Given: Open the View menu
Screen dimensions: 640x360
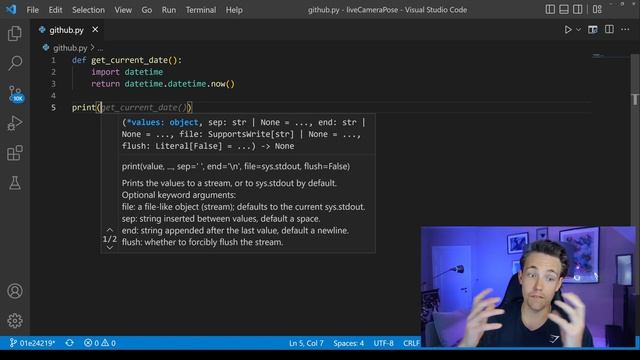Looking at the screenshot, I should click(123, 10).
